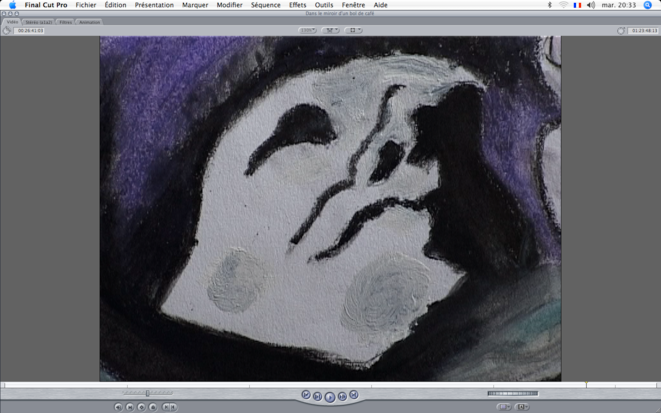Click the Wi-Fi status icon

coord(563,5)
